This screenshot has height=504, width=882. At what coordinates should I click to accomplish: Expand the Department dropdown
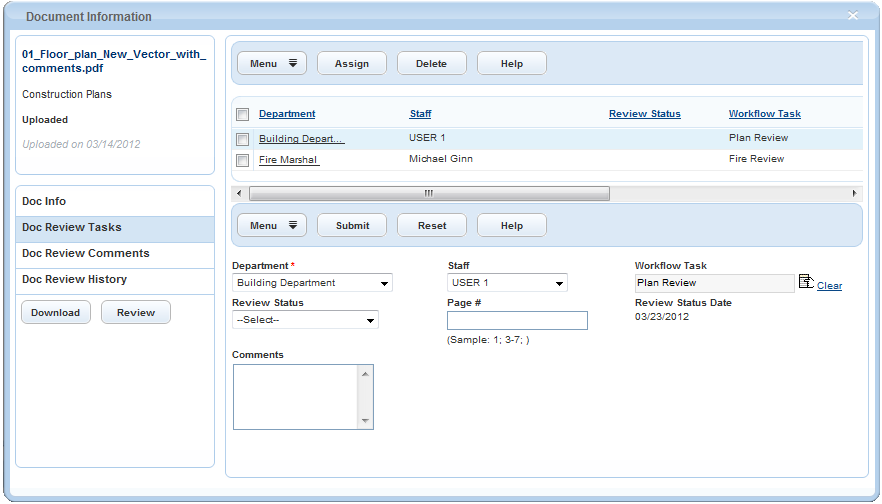click(312, 284)
